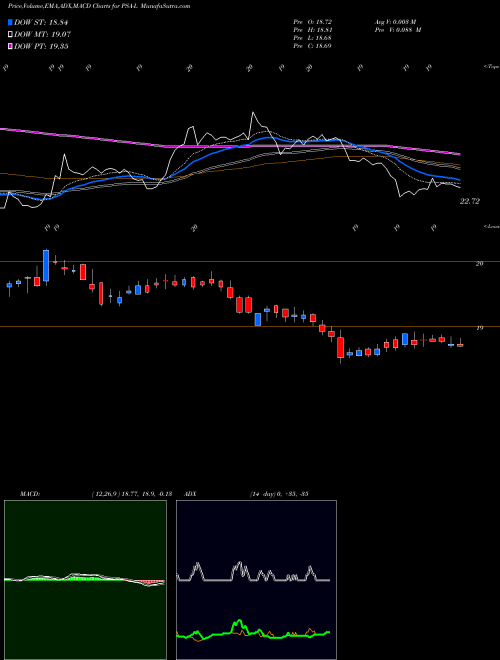
Task: Click the 19 price axis label
Action: tap(479, 328)
